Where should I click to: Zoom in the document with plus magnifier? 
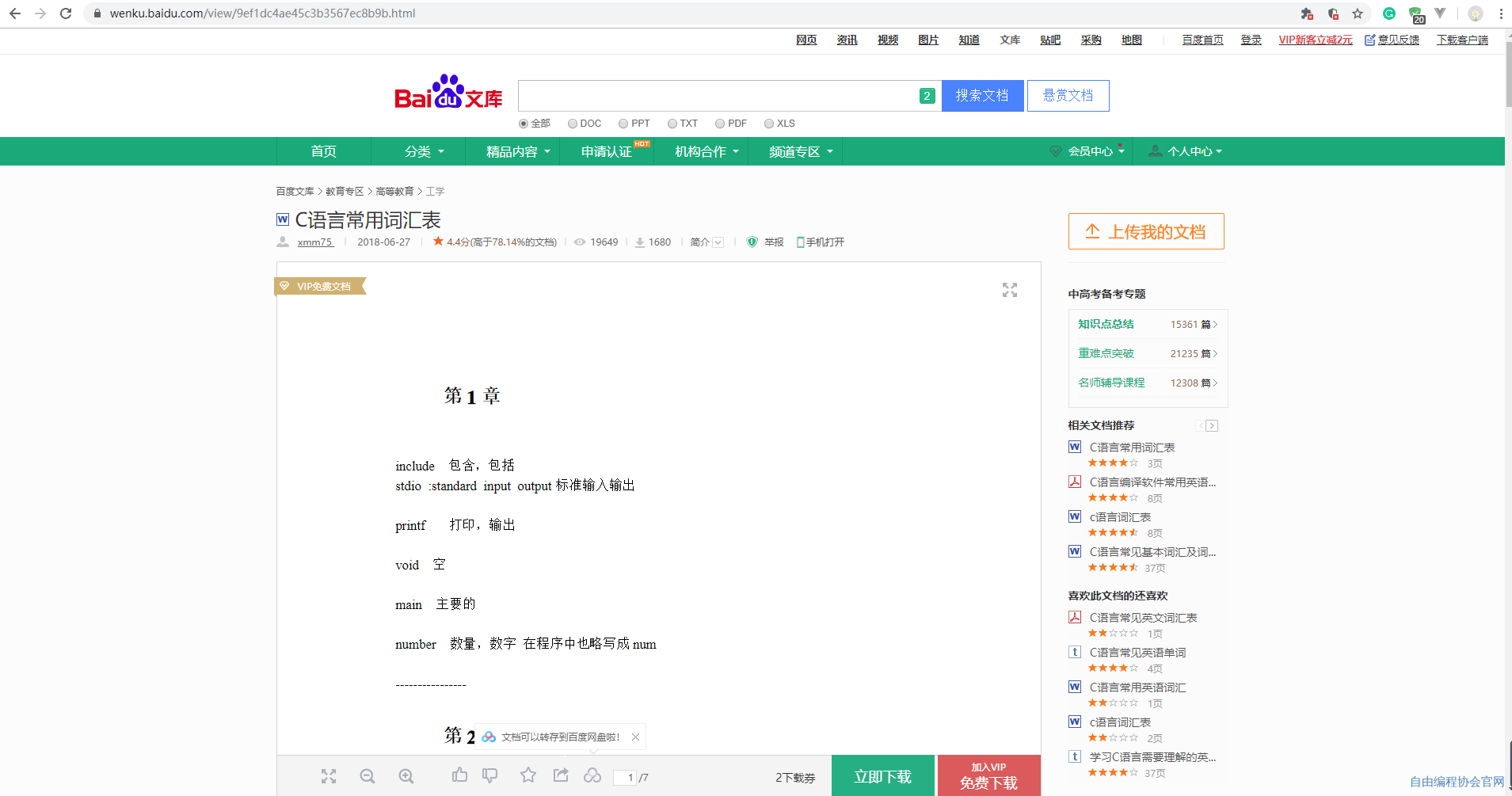406,776
